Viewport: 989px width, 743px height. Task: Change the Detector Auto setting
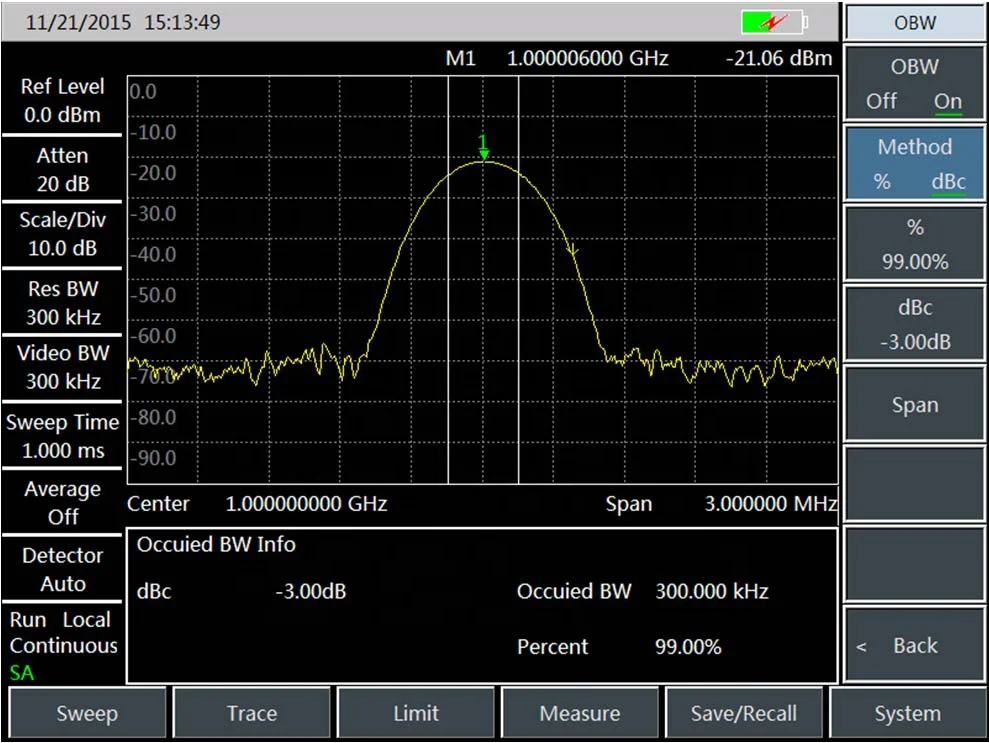click(62, 569)
